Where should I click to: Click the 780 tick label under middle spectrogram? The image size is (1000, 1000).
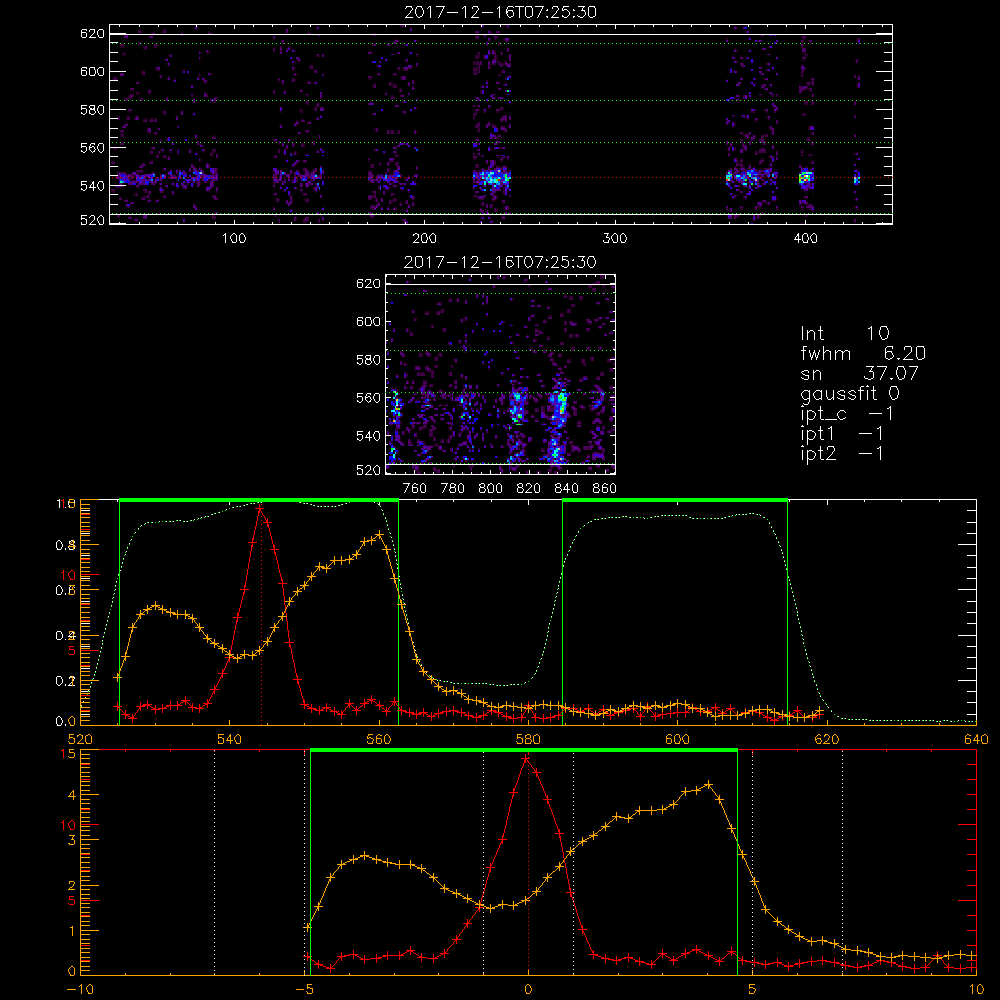coord(453,489)
